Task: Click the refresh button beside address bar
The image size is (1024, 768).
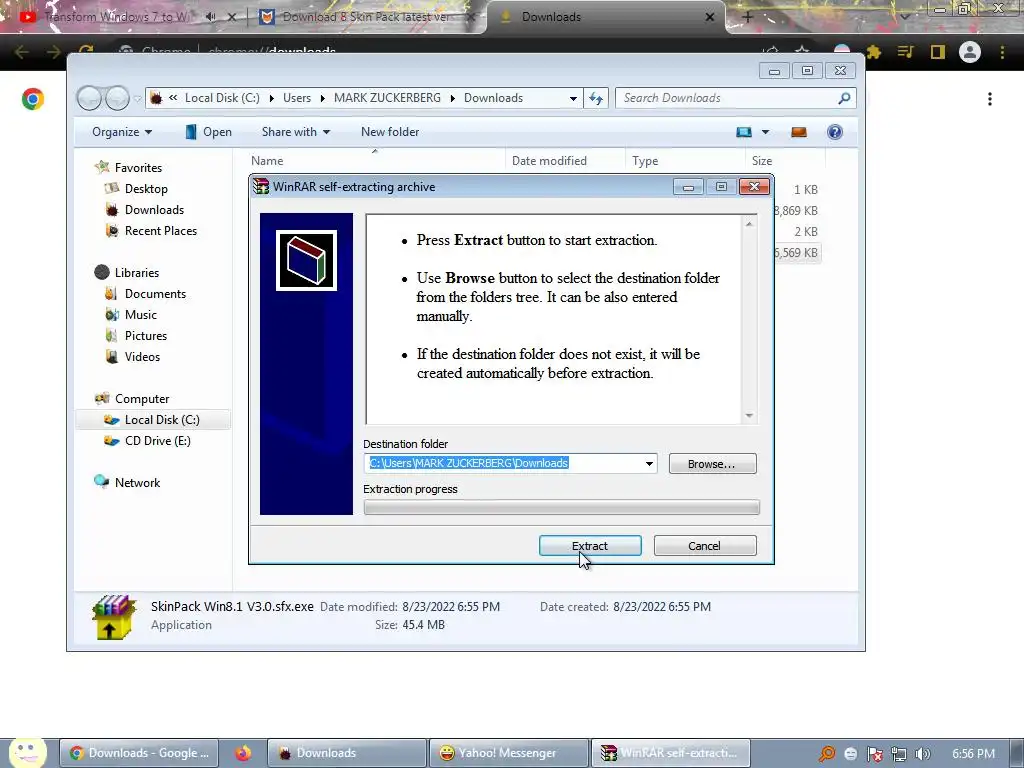Action: tap(596, 98)
